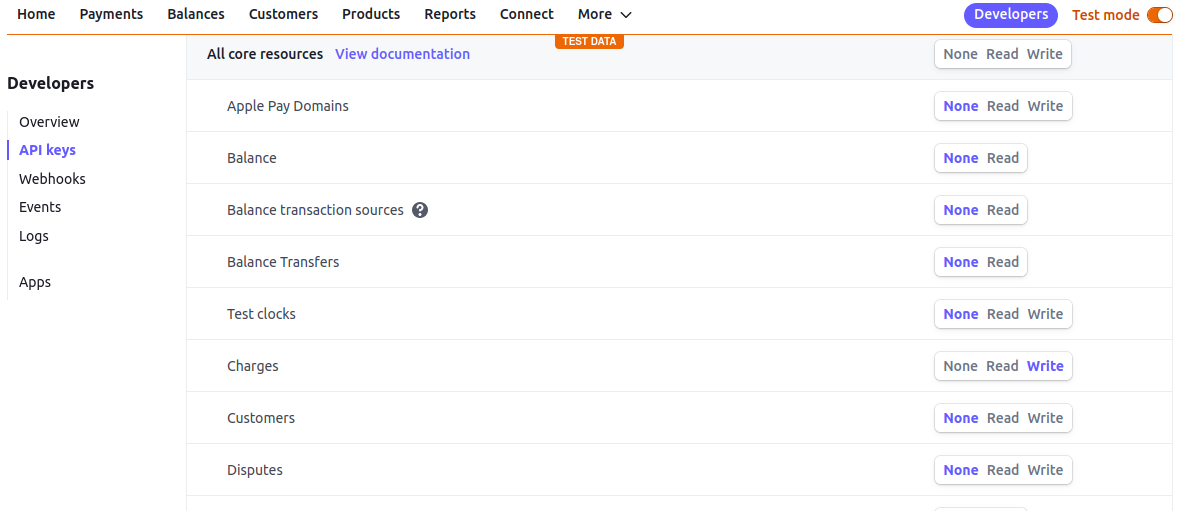Click the All core resources label
Screen dimensions: 1186x511
tap(265, 54)
